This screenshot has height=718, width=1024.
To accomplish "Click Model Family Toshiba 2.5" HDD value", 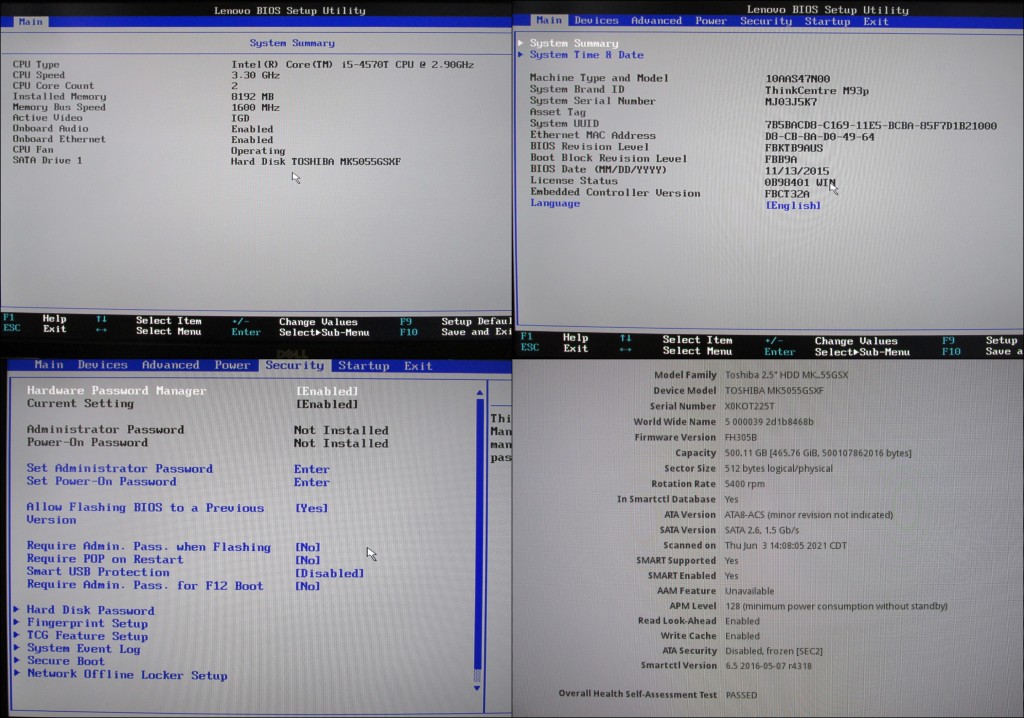I will click(x=786, y=375).
